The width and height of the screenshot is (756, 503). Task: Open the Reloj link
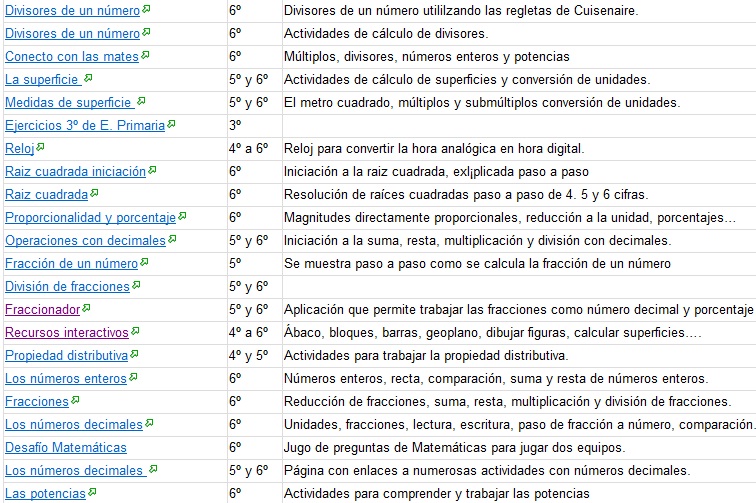click(x=20, y=149)
